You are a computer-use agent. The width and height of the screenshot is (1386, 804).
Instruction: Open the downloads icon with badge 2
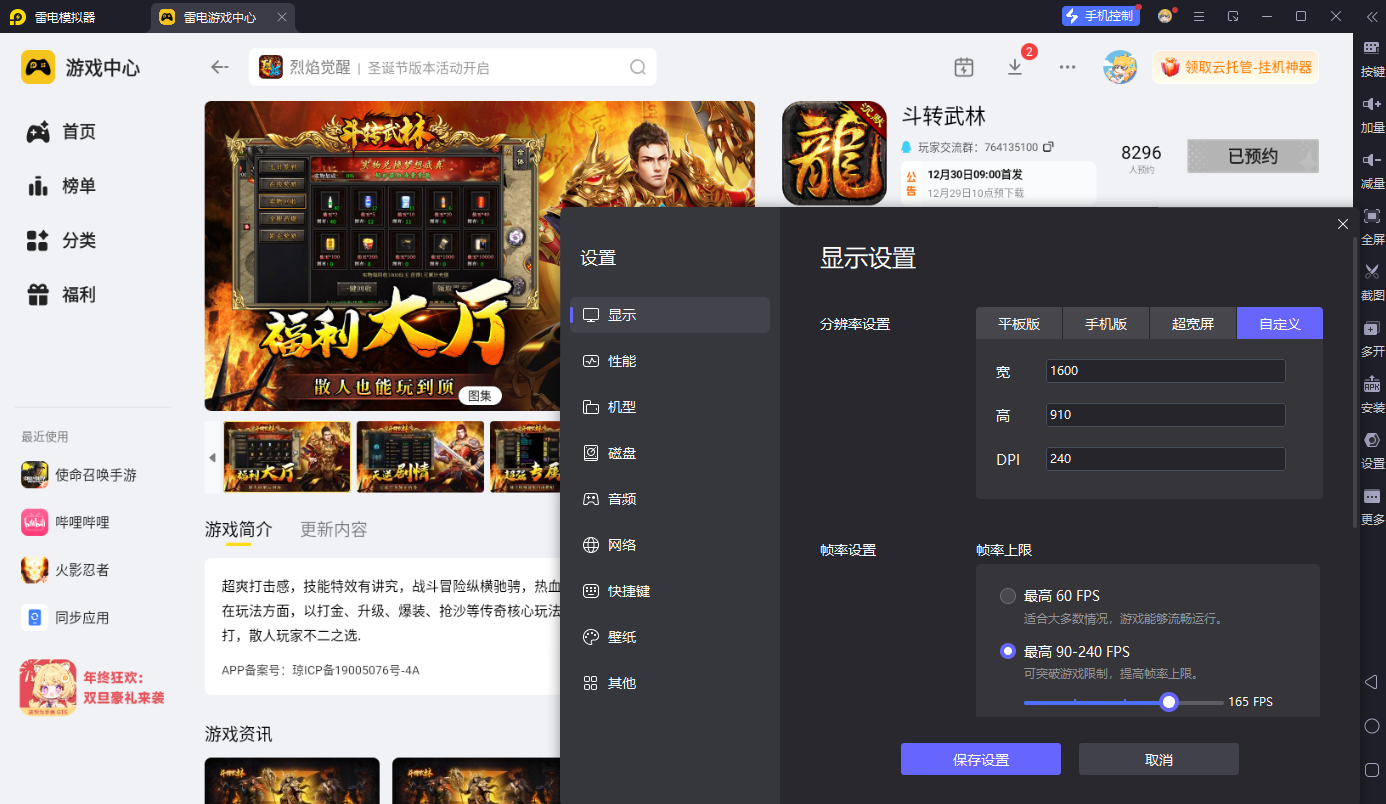1015,67
